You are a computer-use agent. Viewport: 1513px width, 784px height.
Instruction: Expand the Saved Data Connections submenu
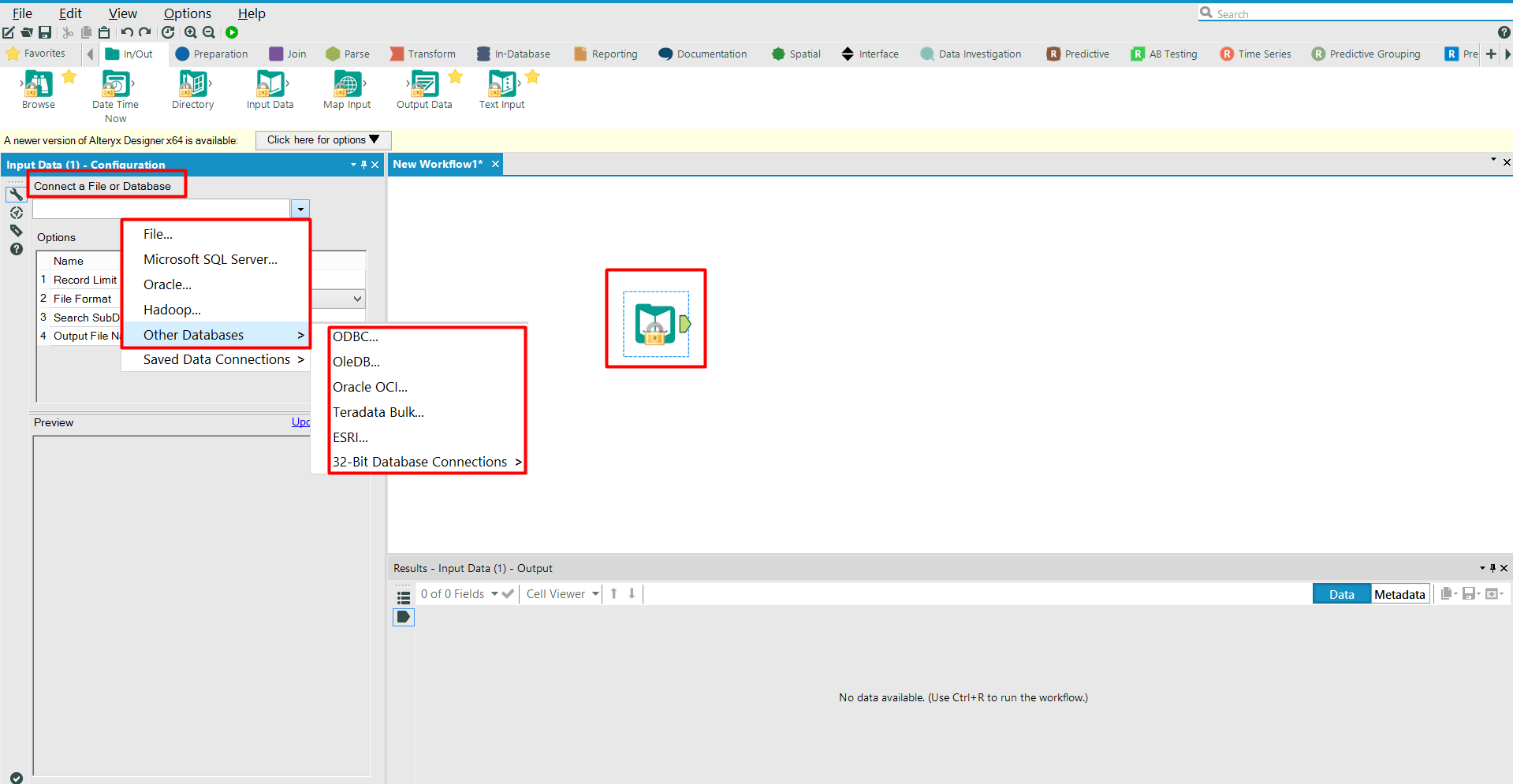coord(215,359)
